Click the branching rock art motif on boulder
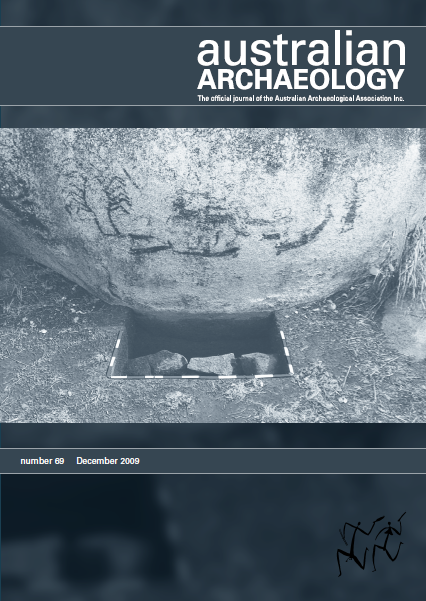 click(x=100, y=205)
